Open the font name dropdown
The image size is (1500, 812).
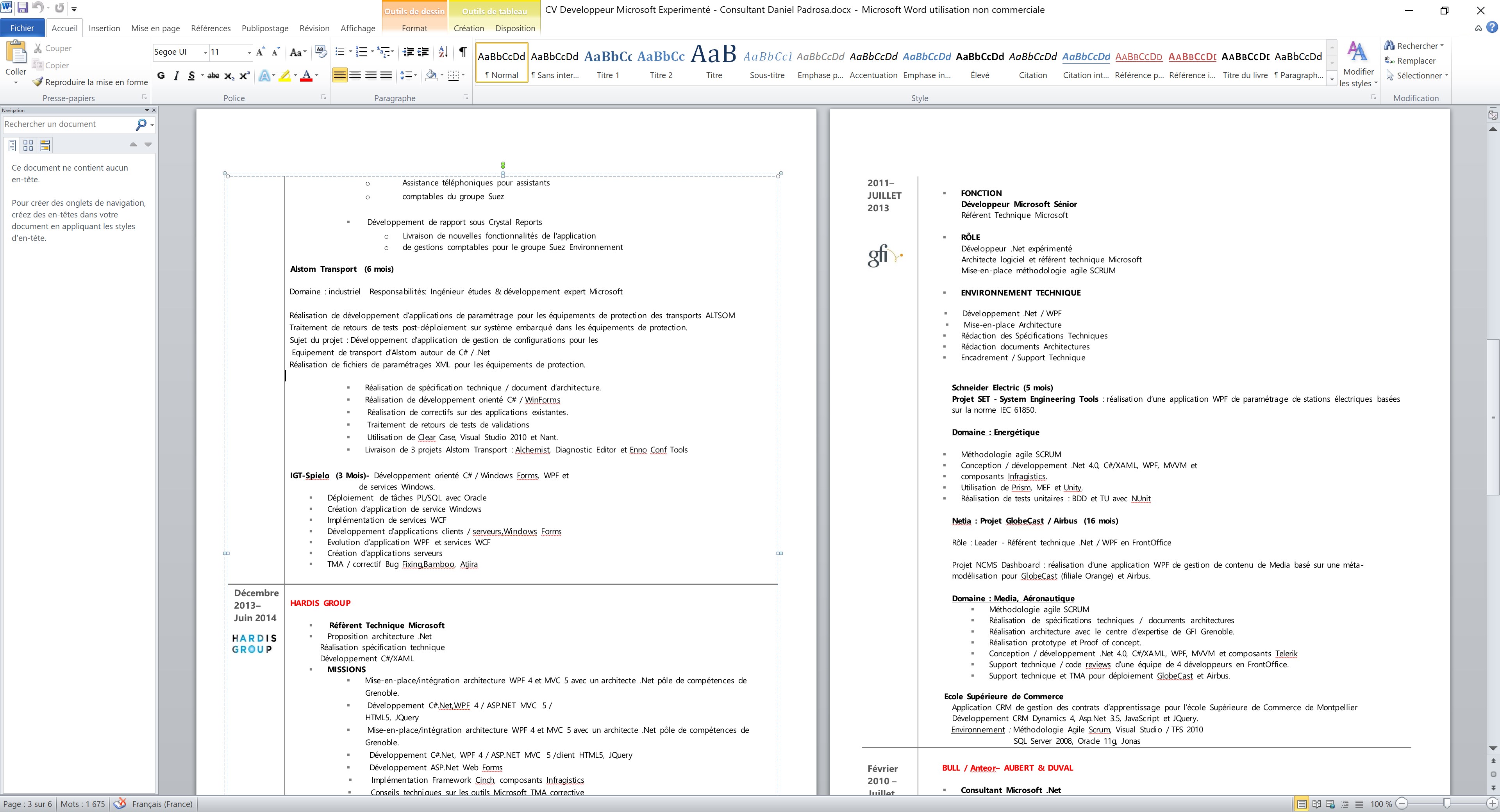pyautogui.click(x=205, y=52)
